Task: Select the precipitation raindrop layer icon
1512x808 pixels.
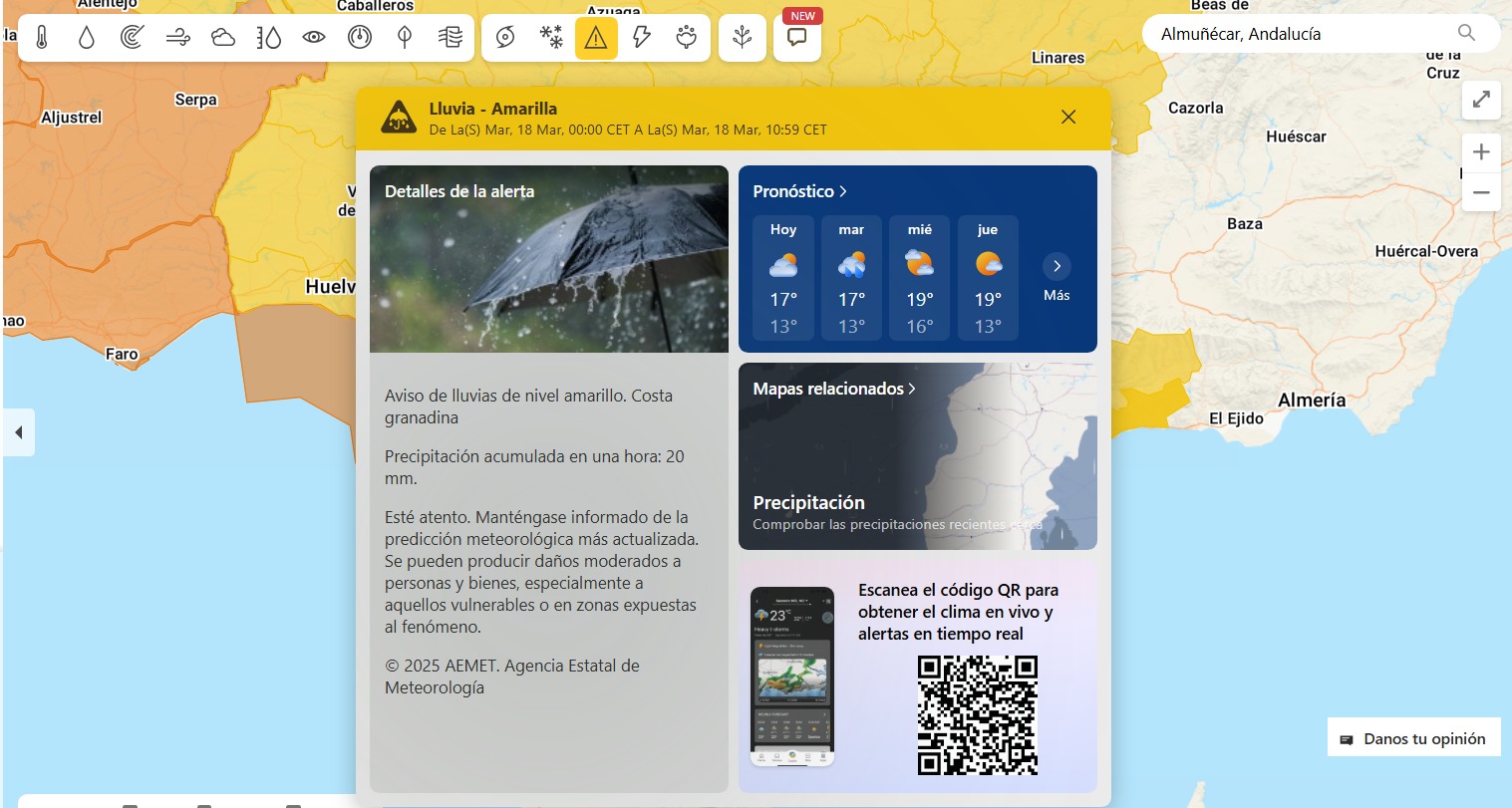Action: coord(87,38)
